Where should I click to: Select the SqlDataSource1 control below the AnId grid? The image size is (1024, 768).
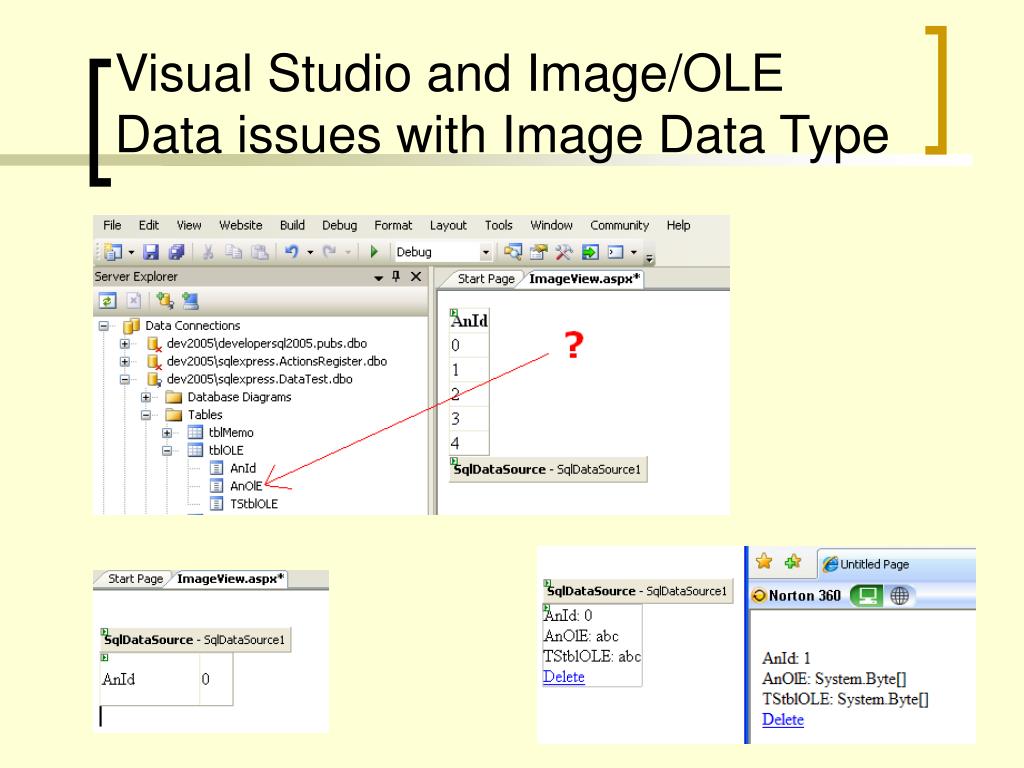tap(548, 469)
